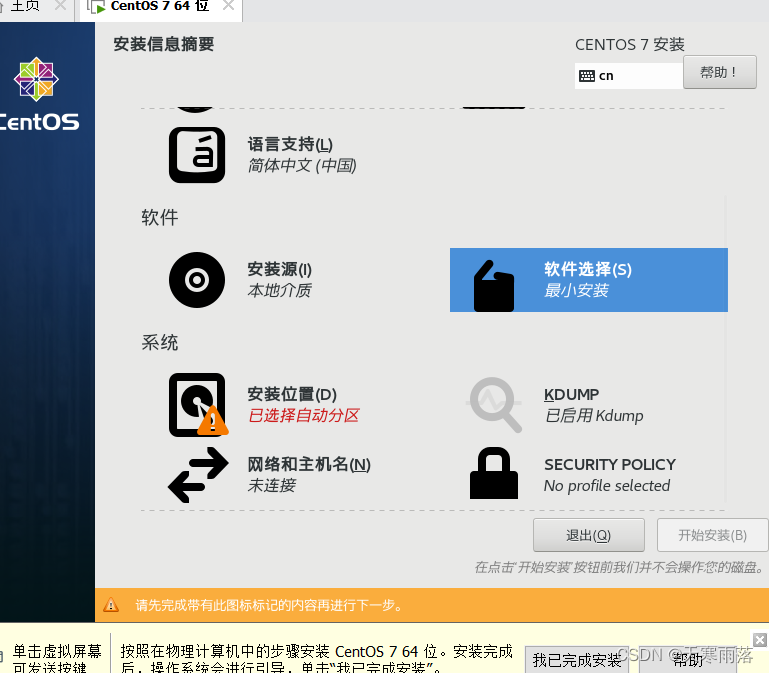Select the Software Selection (软件选择) package icon

493,285
